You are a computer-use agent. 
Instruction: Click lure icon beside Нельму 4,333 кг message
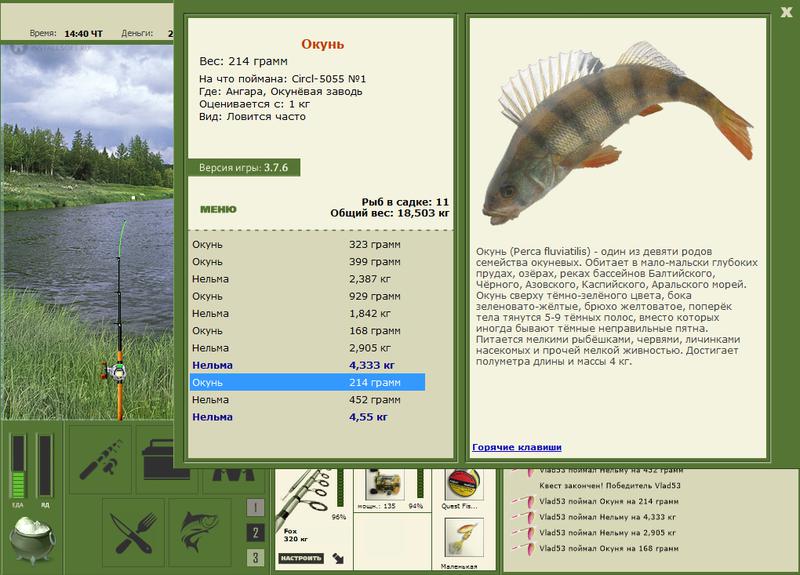524,517
